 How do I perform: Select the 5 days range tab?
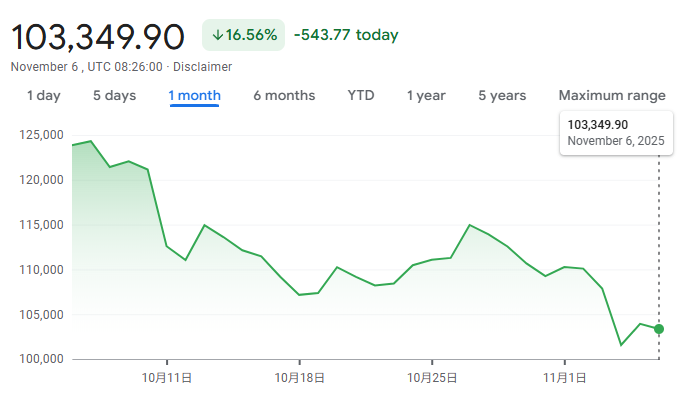tap(114, 96)
